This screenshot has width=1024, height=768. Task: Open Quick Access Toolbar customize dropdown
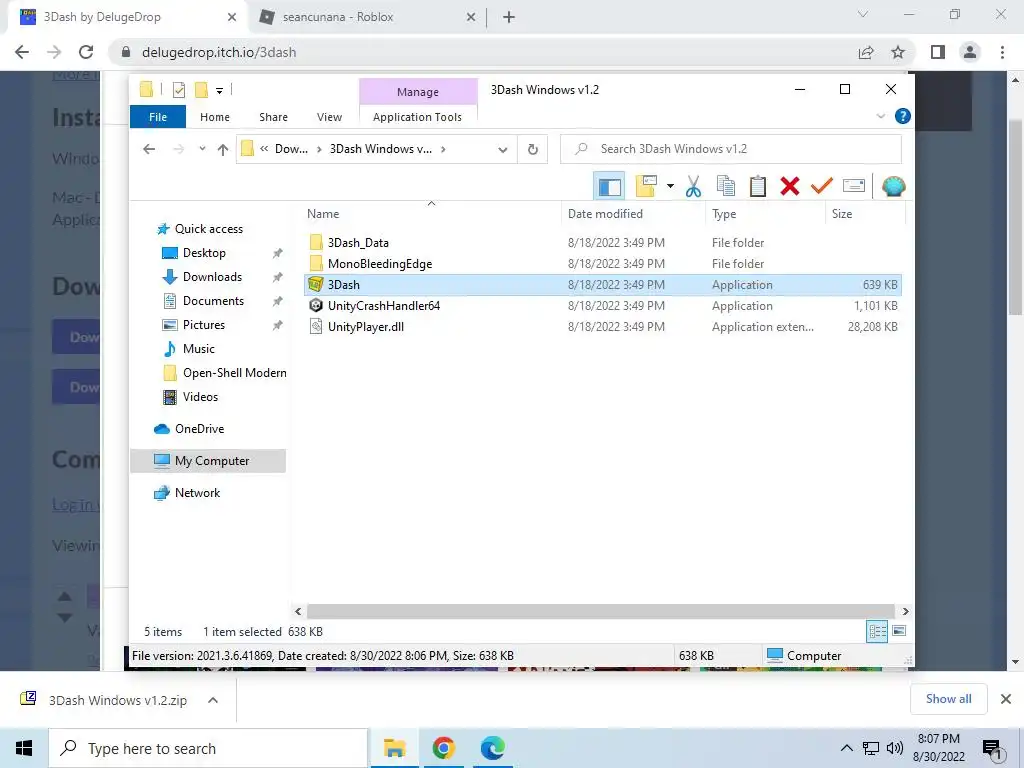point(219,91)
